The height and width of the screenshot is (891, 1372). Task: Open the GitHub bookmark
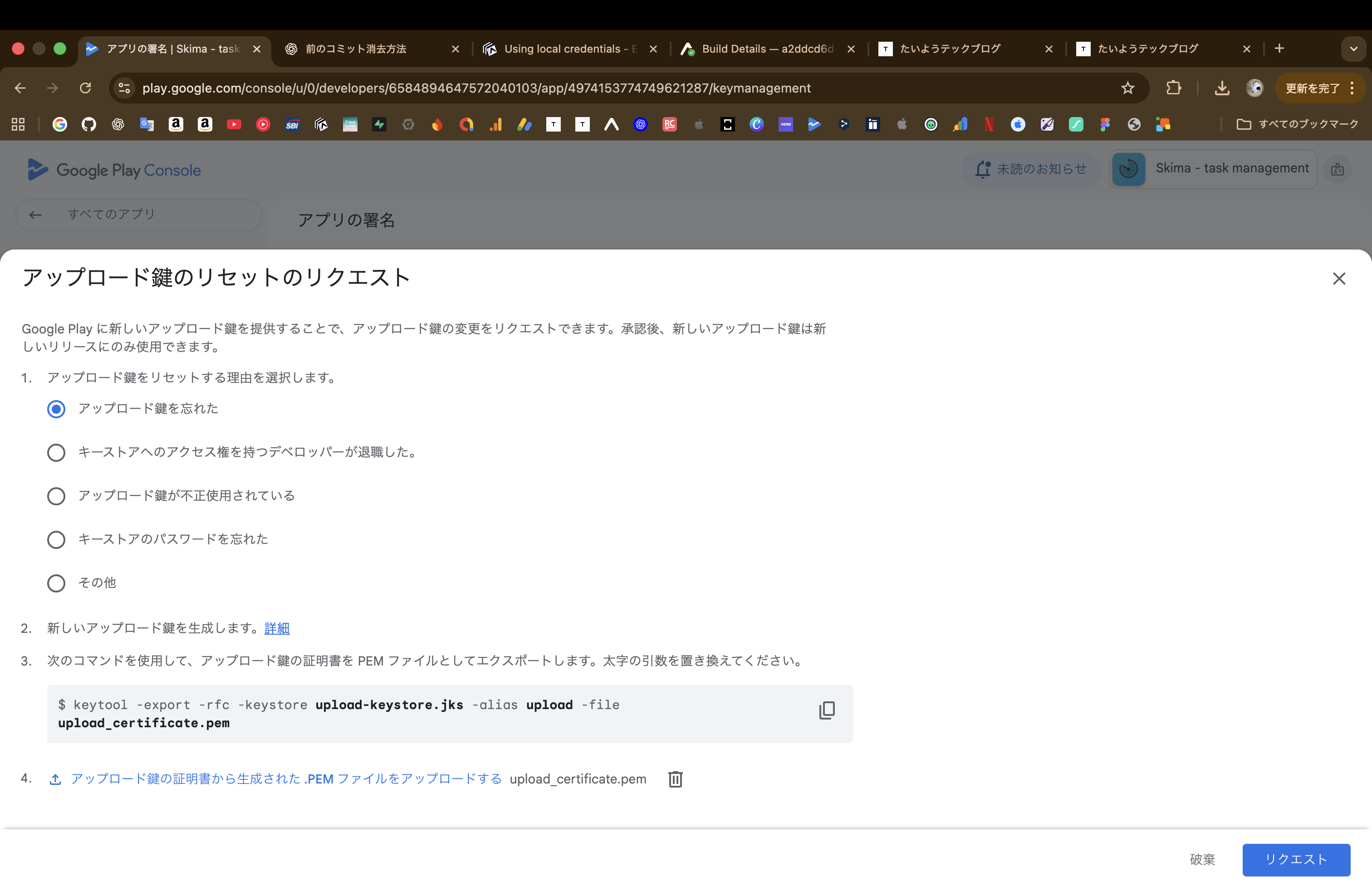tap(89, 124)
